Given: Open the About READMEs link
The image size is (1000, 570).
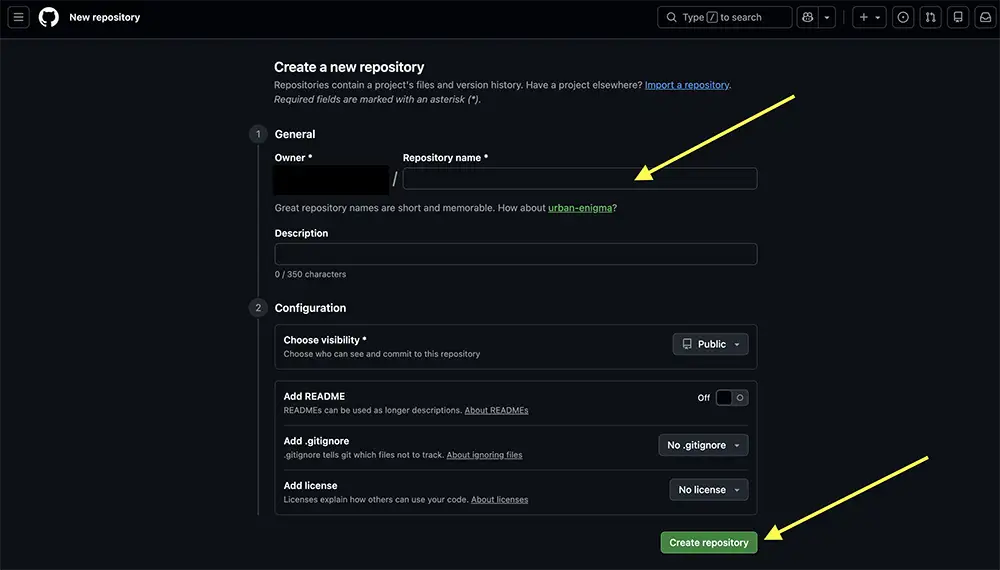Looking at the screenshot, I should pyautogui.click(x=496, y=410).
